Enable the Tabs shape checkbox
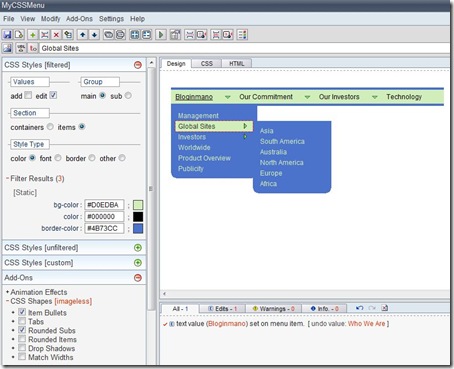The height and width of the screenshot is (369, 454). pos(22,321)
